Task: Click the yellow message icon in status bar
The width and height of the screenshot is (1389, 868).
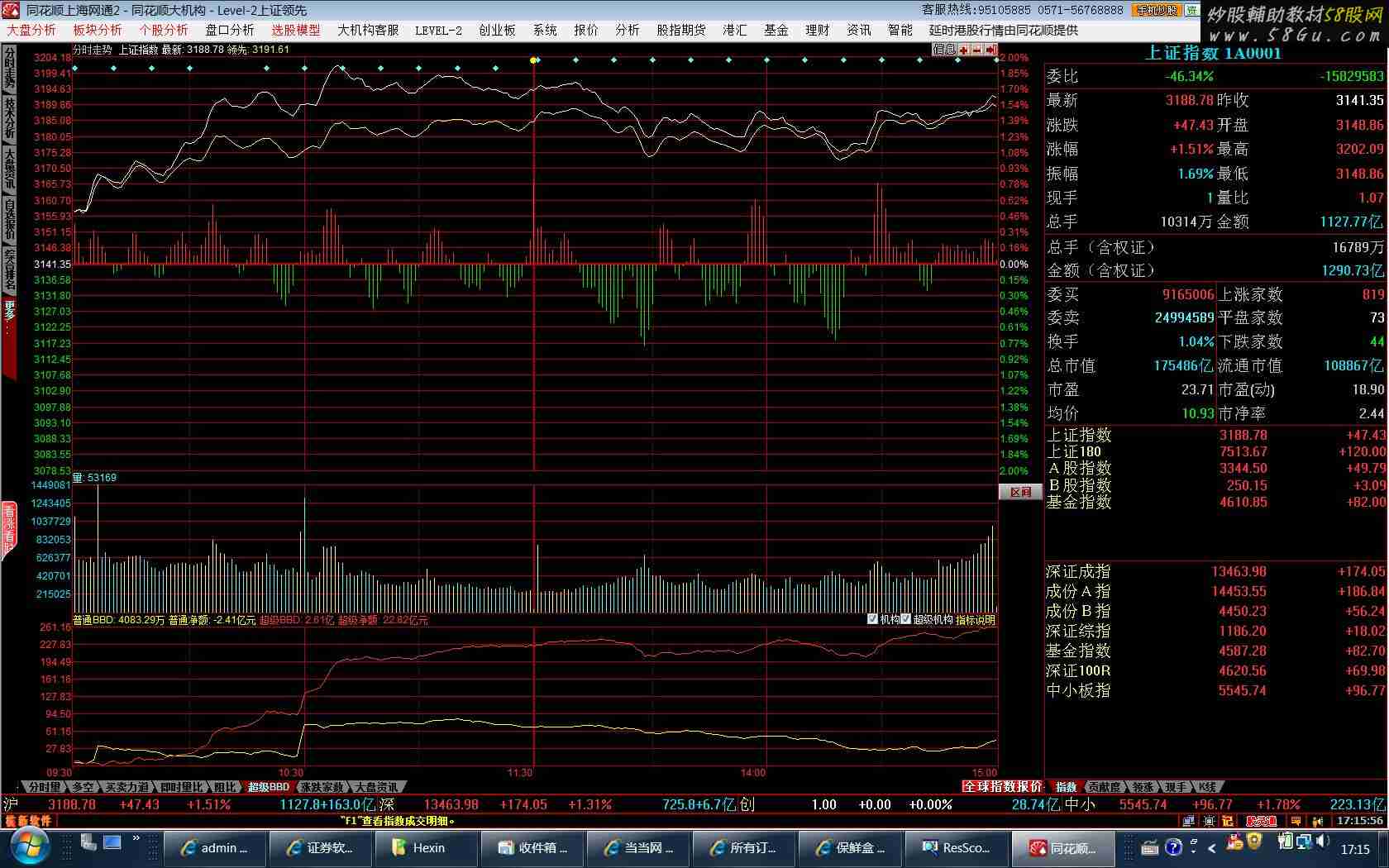Action: click(x=1296, y=821)
